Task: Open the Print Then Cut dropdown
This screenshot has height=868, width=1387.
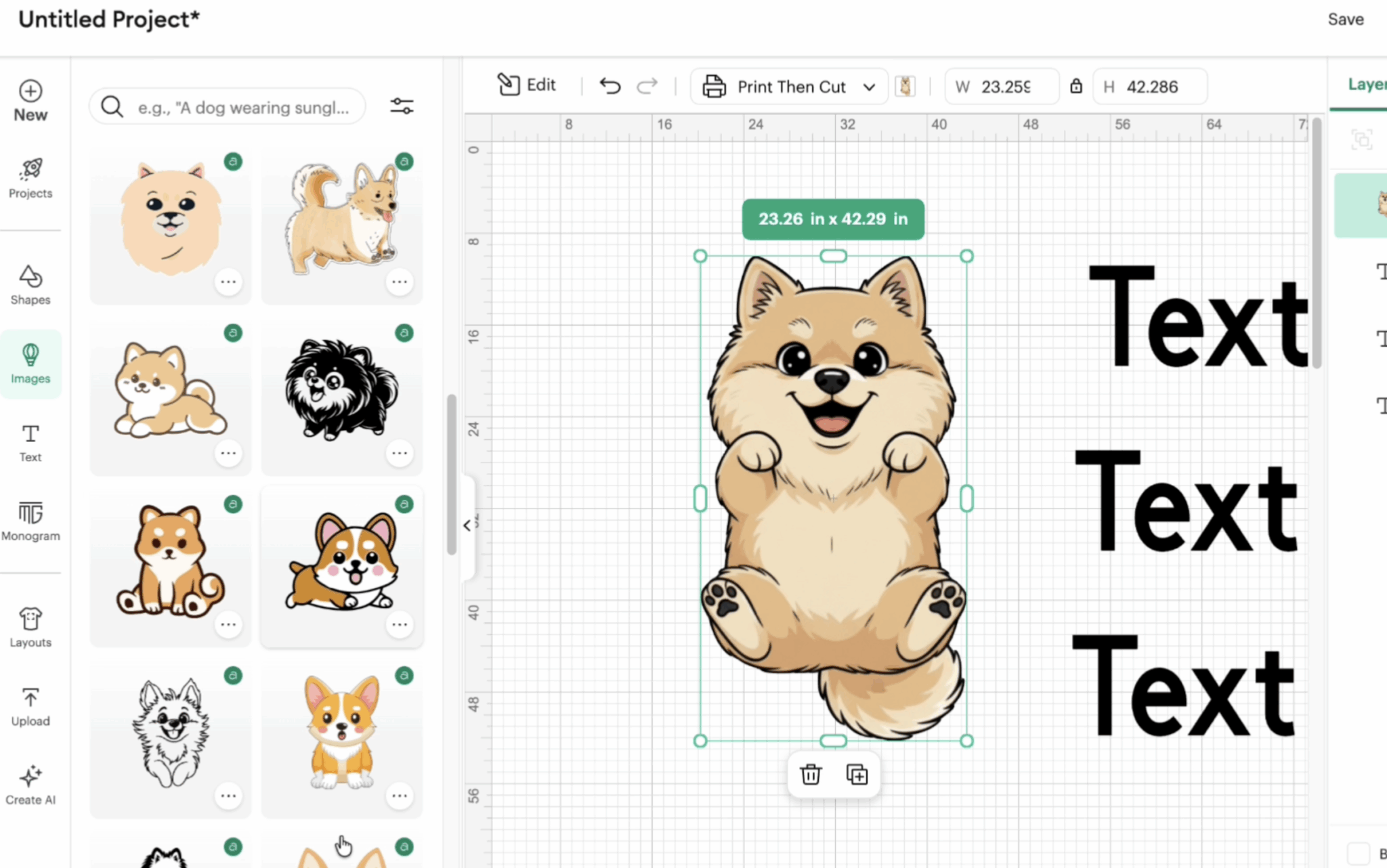Action: pyautogui.click(x=789, y=87)
